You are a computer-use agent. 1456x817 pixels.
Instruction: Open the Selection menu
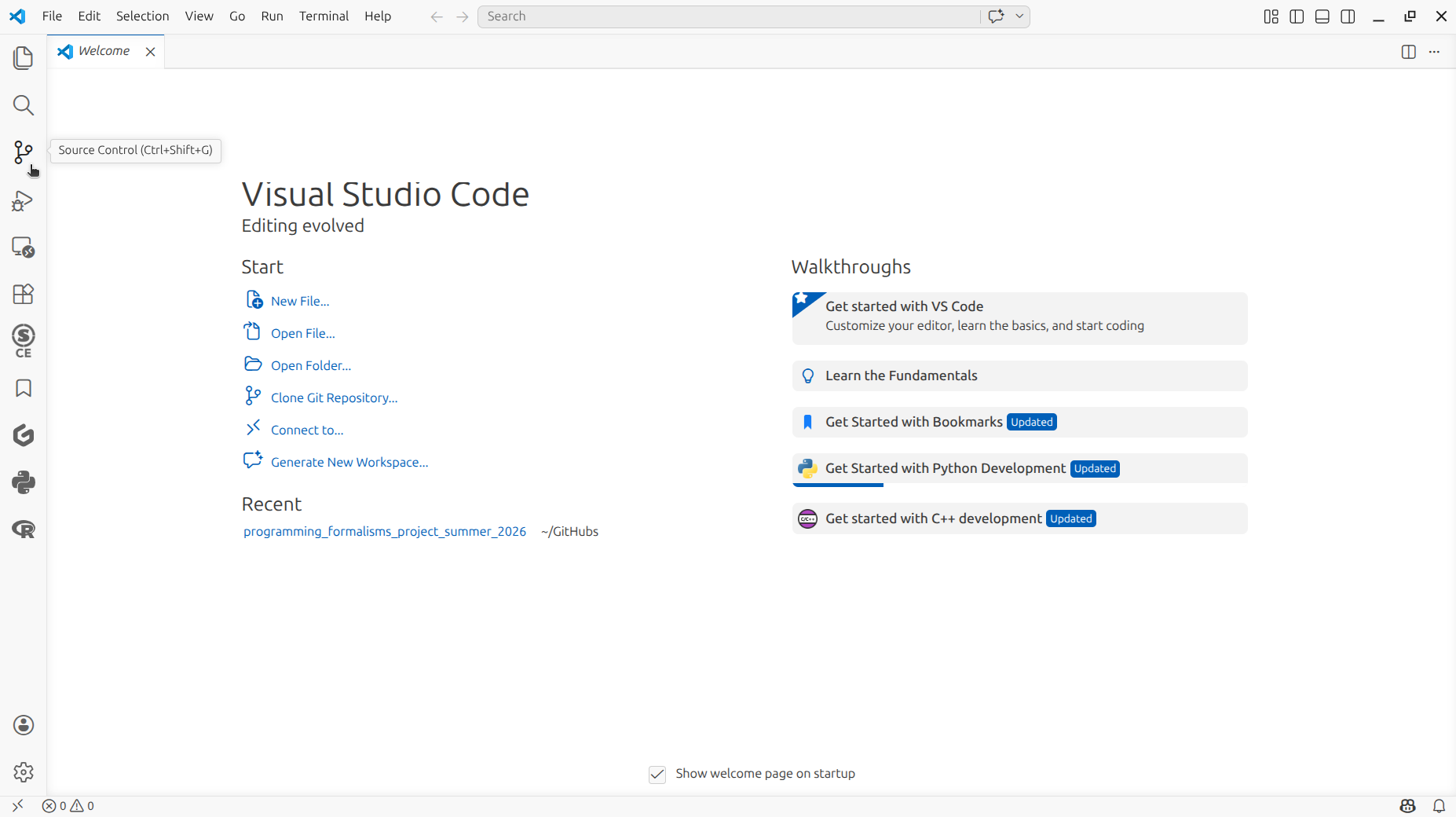(x=142, y=16)
